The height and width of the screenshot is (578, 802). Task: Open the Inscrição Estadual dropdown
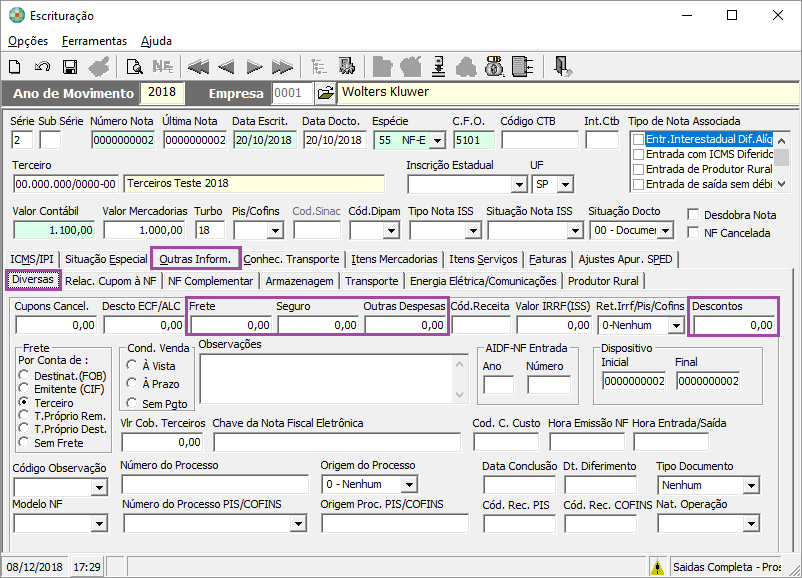pyautogui.click(x=519, y=185)
